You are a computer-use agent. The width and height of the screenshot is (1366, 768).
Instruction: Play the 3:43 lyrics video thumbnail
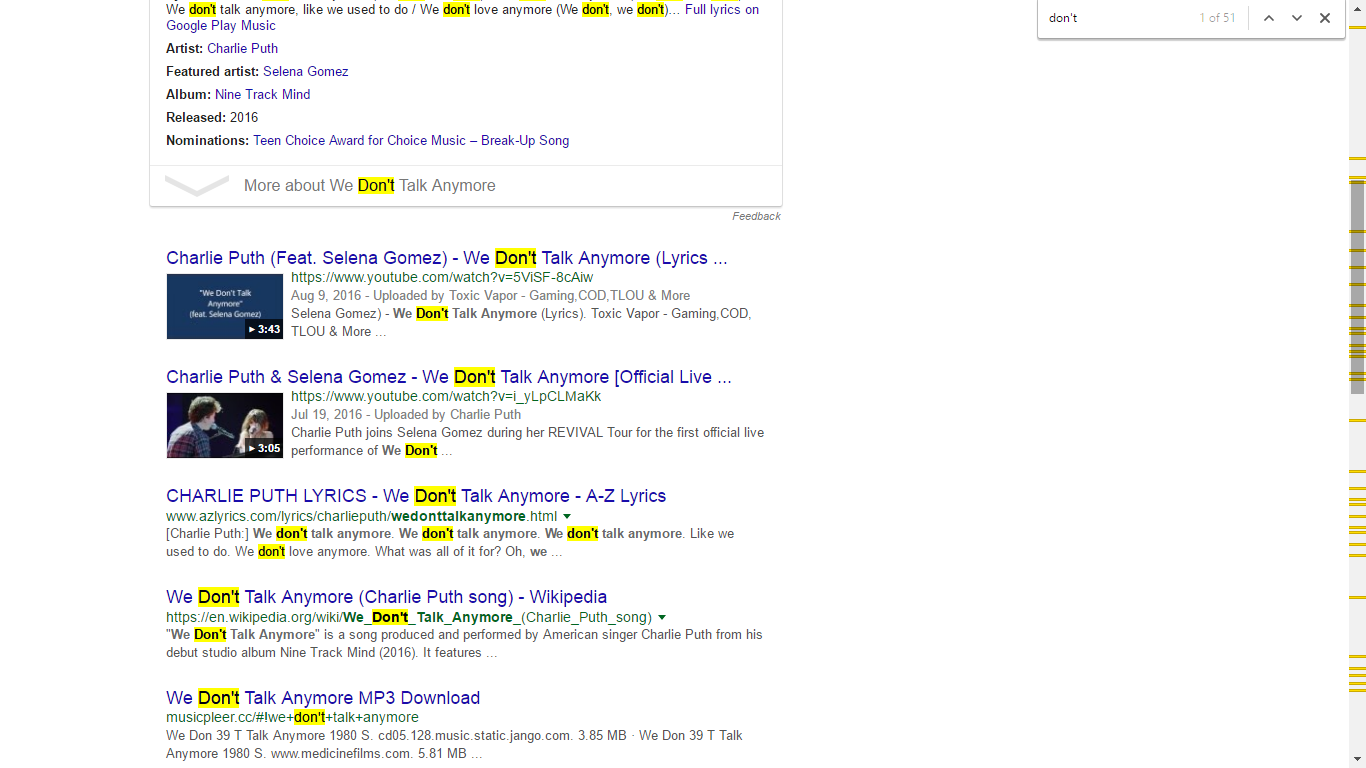225,306
